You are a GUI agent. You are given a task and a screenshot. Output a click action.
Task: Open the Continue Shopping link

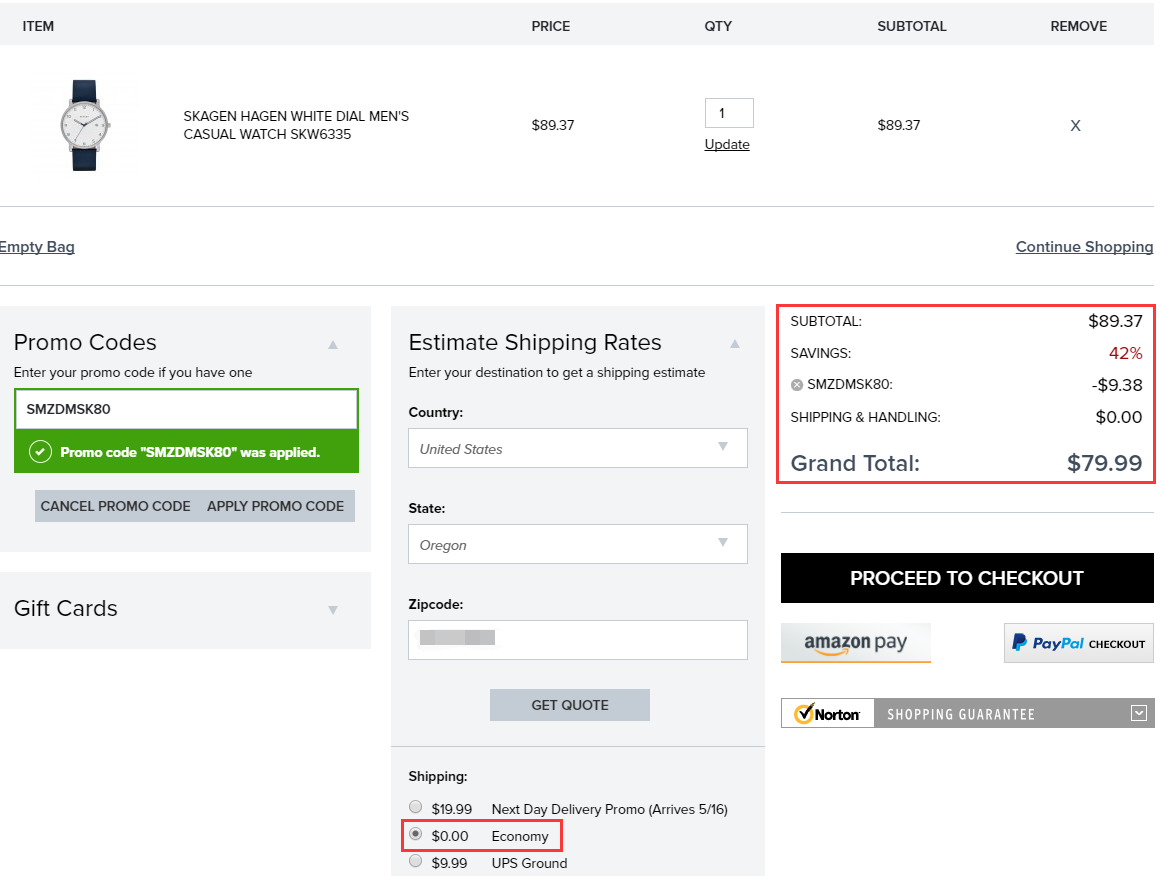point(1084,247)
